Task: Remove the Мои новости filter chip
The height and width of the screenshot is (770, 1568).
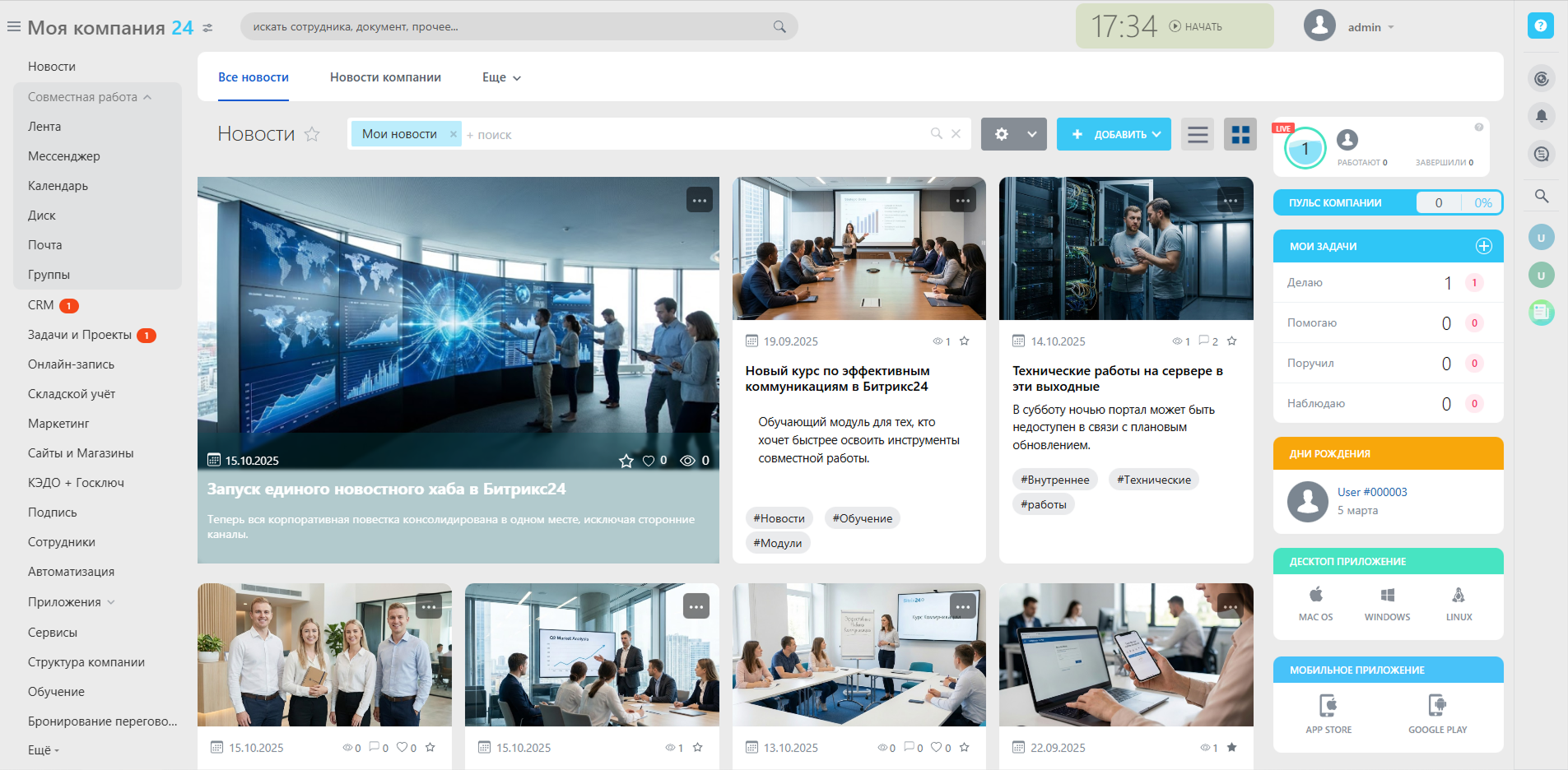Action: coord(453,134)
